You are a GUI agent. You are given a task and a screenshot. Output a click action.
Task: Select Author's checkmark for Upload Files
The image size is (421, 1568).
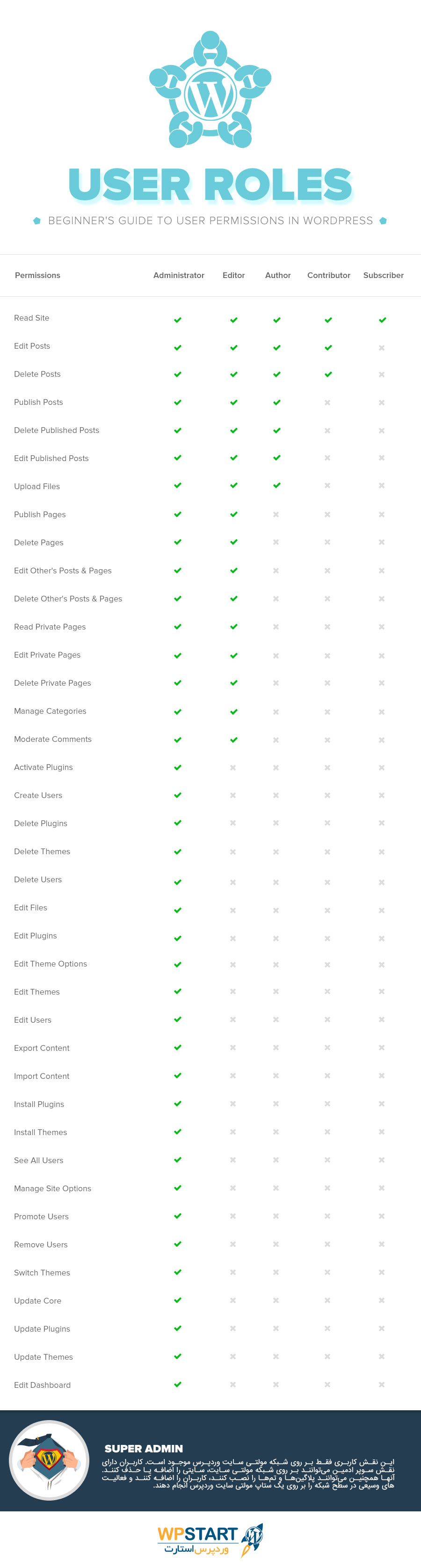tap(277, 486)
